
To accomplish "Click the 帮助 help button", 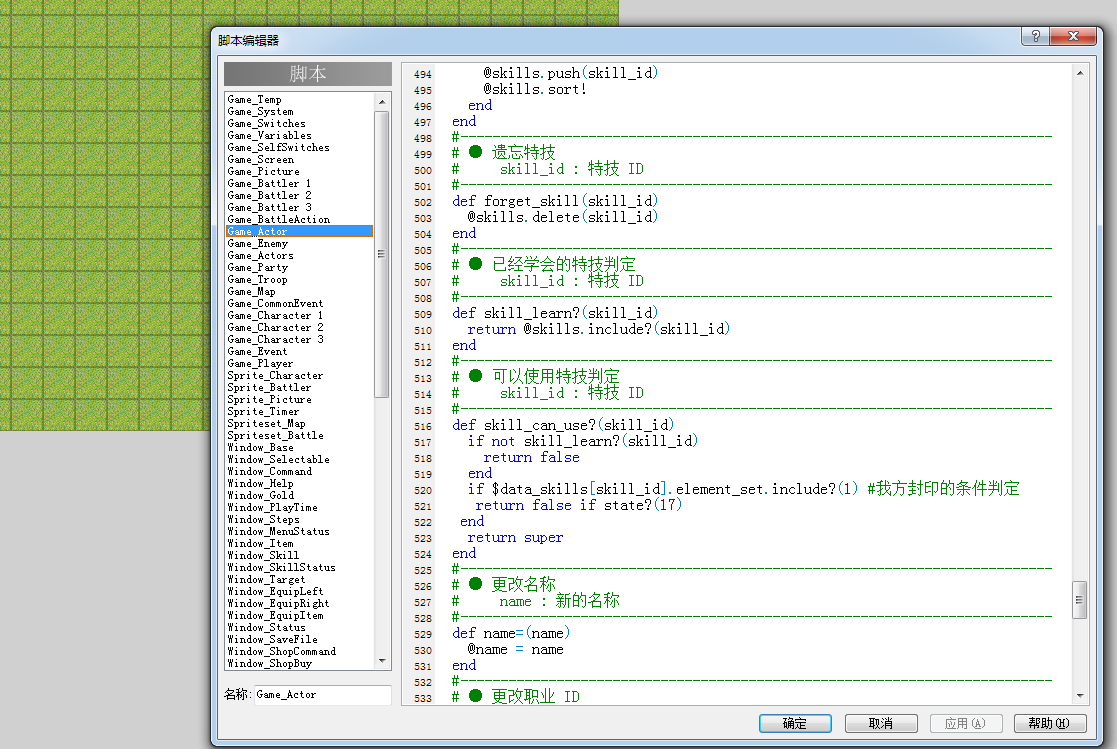I will coord(1050,723).
